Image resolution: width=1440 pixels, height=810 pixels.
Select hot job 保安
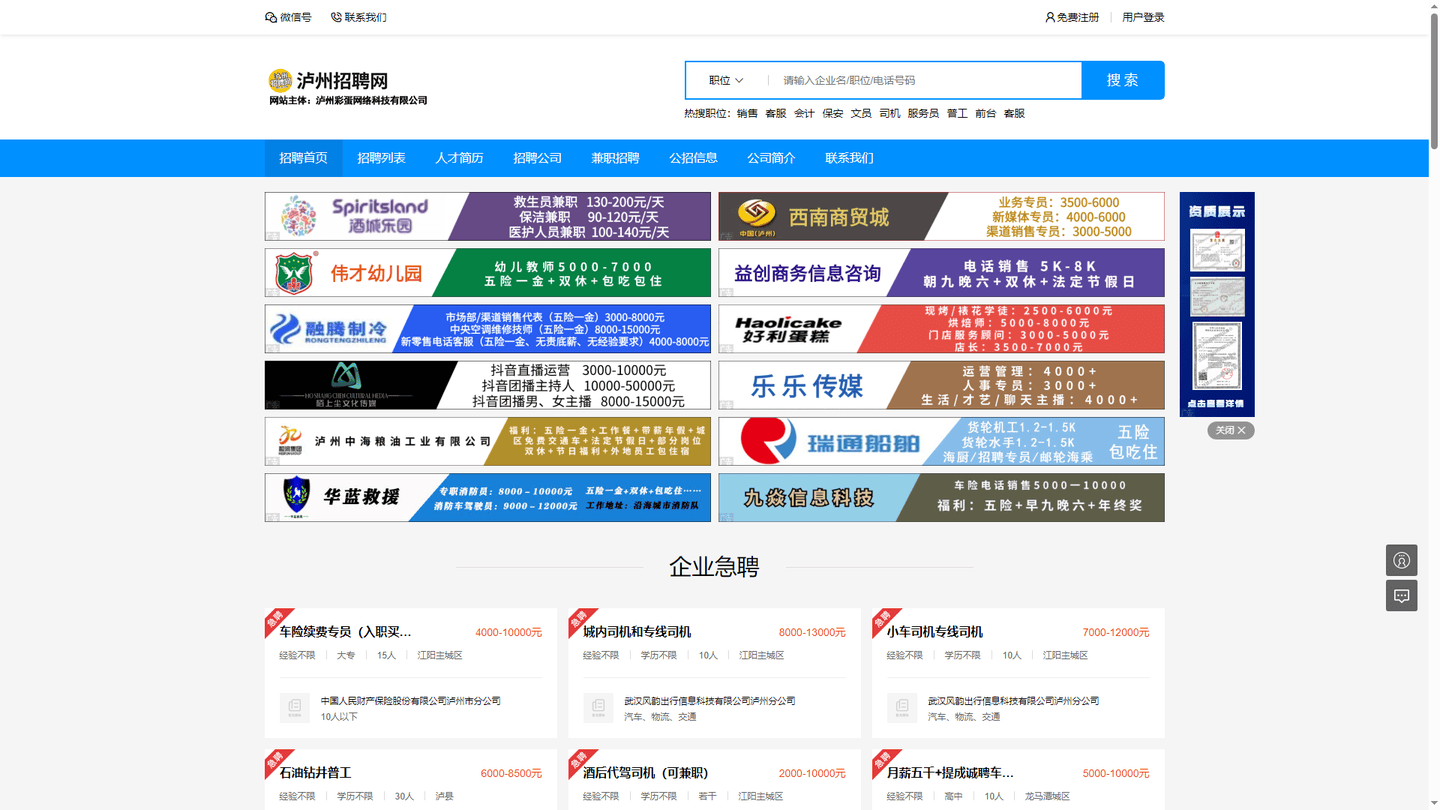(x=833, y=114)
